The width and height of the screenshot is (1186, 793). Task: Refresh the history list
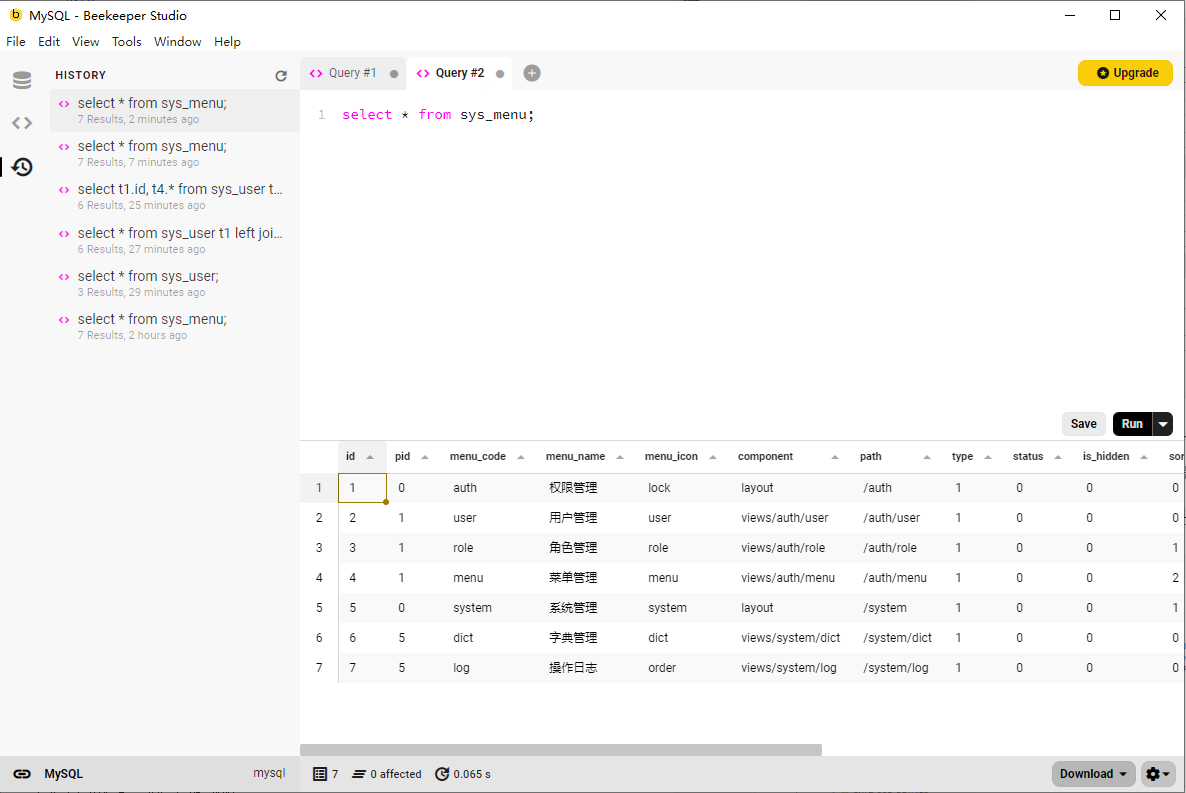[x=281, y=76]
